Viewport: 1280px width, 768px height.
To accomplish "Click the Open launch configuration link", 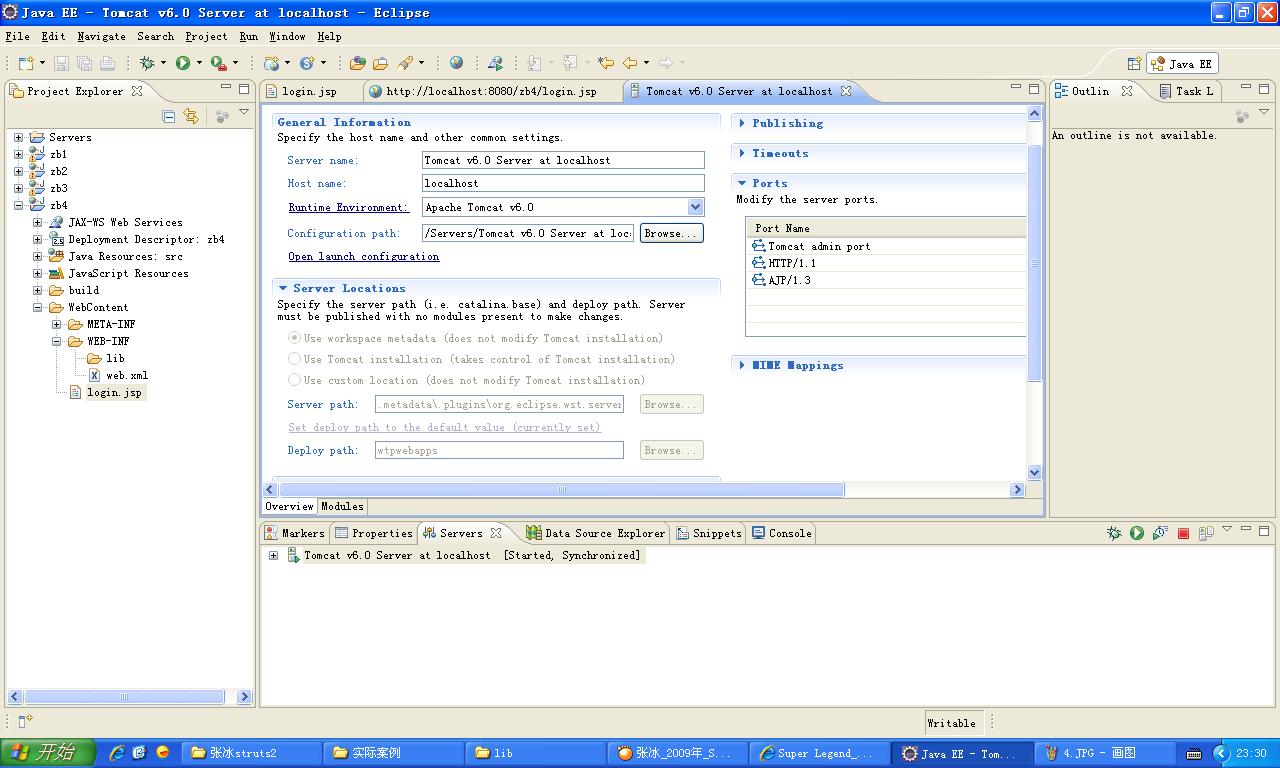I will pos(363,257).
